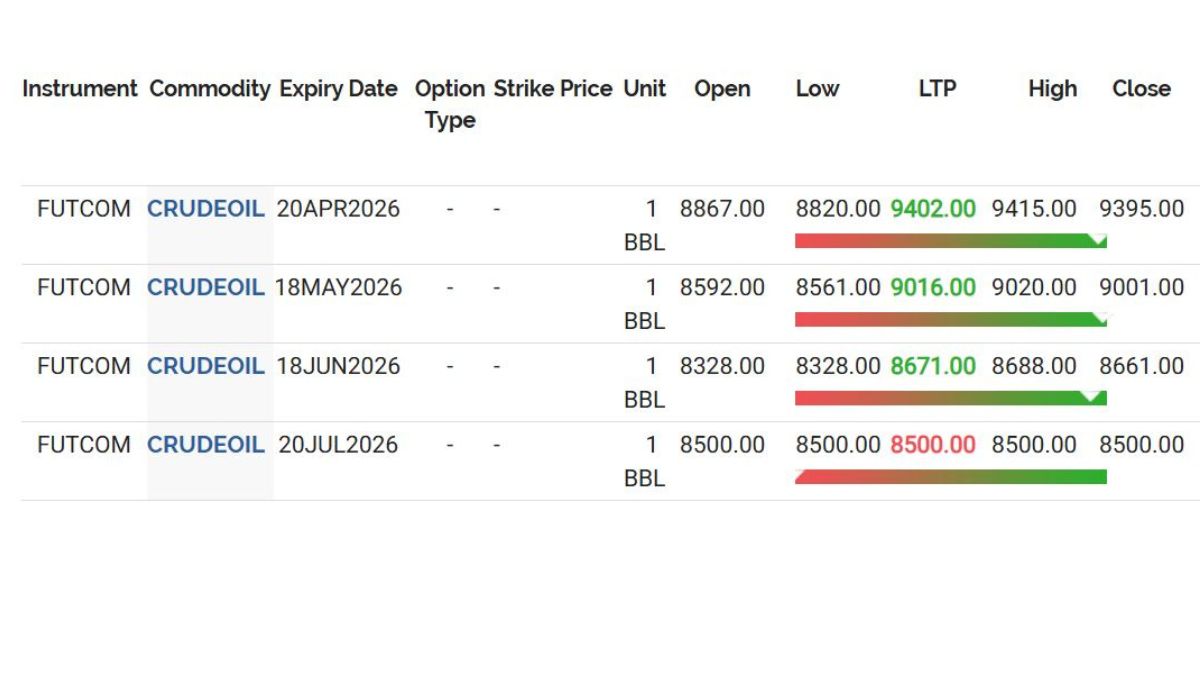Viewport: 1200px width, 675px height.
Task: Sort by the Commodity column header
Action: click(x=209, y=89)
